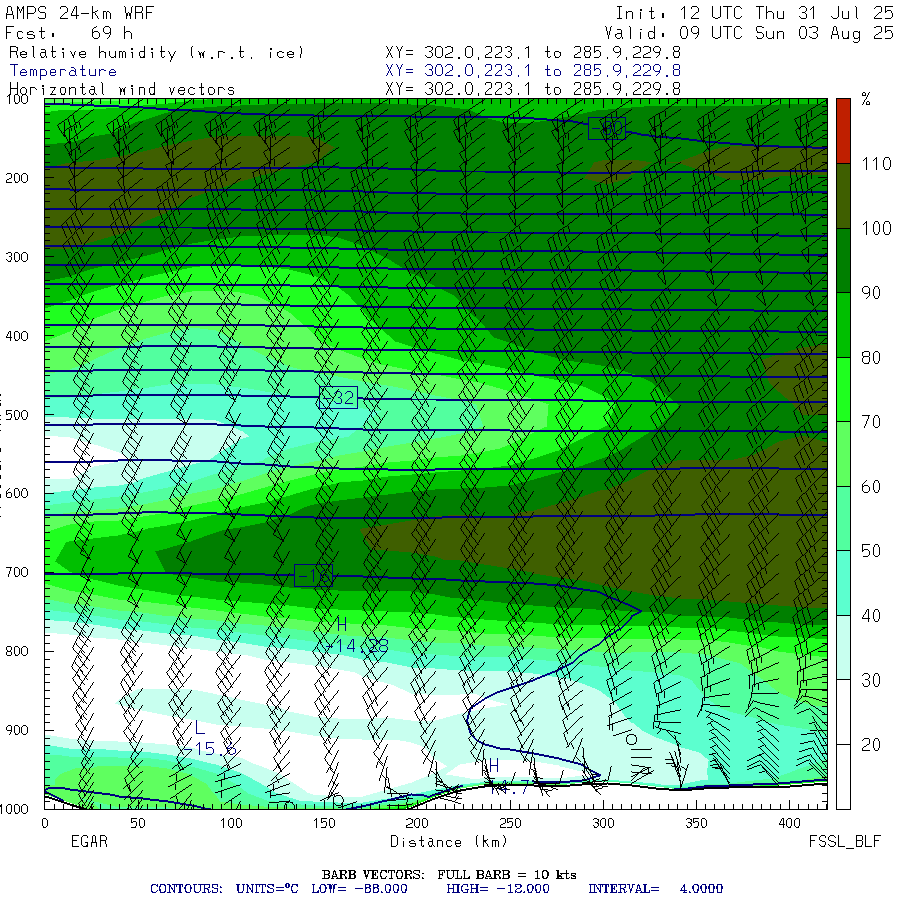Viewport: 900px width, 900px height.
Task: Click the 'Valid: 09 UTC Sun 03 Aug 25' text
Action: (749, 33)
